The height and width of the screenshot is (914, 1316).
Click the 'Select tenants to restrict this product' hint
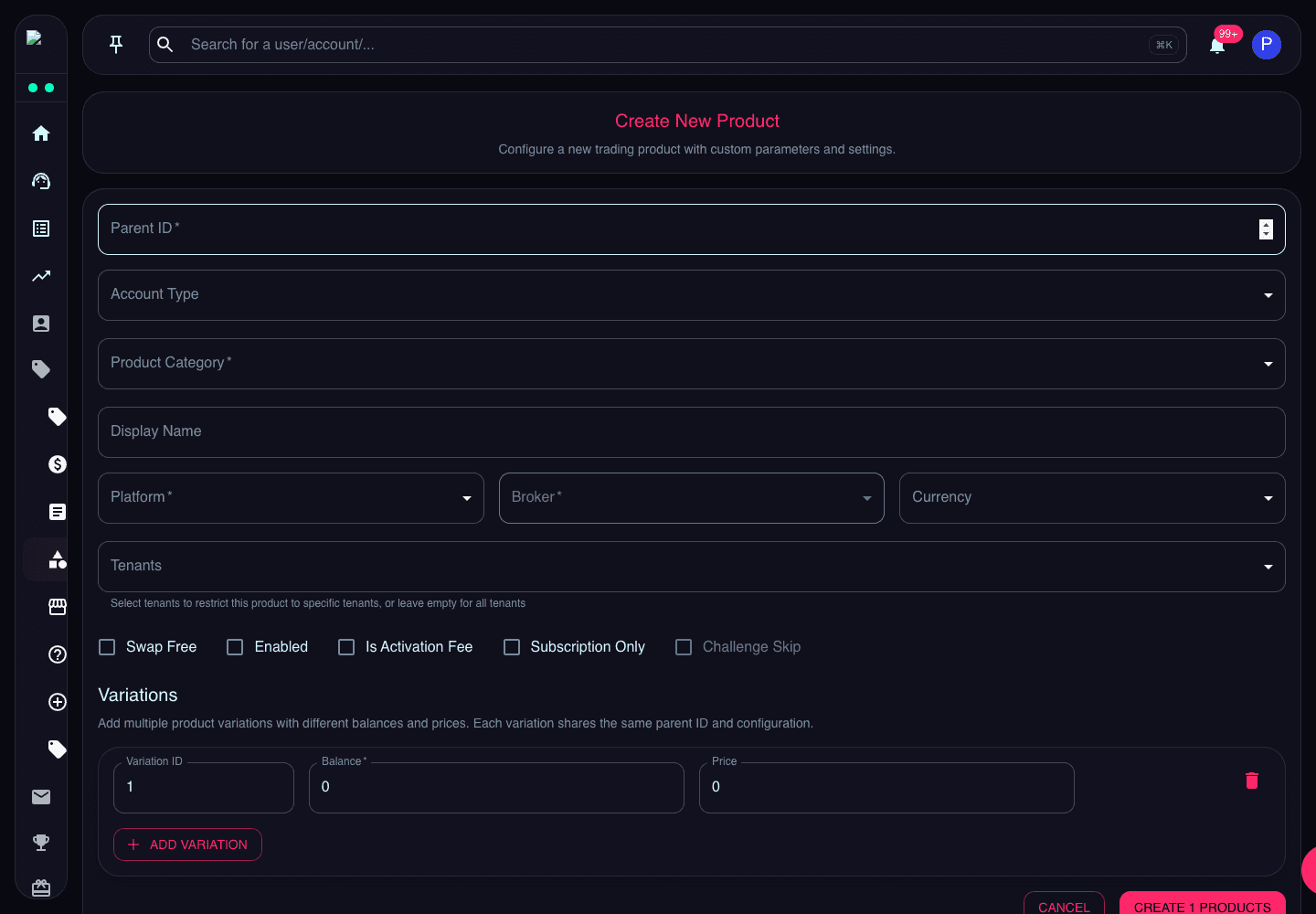pyautogui.click(x=318, y=603)
